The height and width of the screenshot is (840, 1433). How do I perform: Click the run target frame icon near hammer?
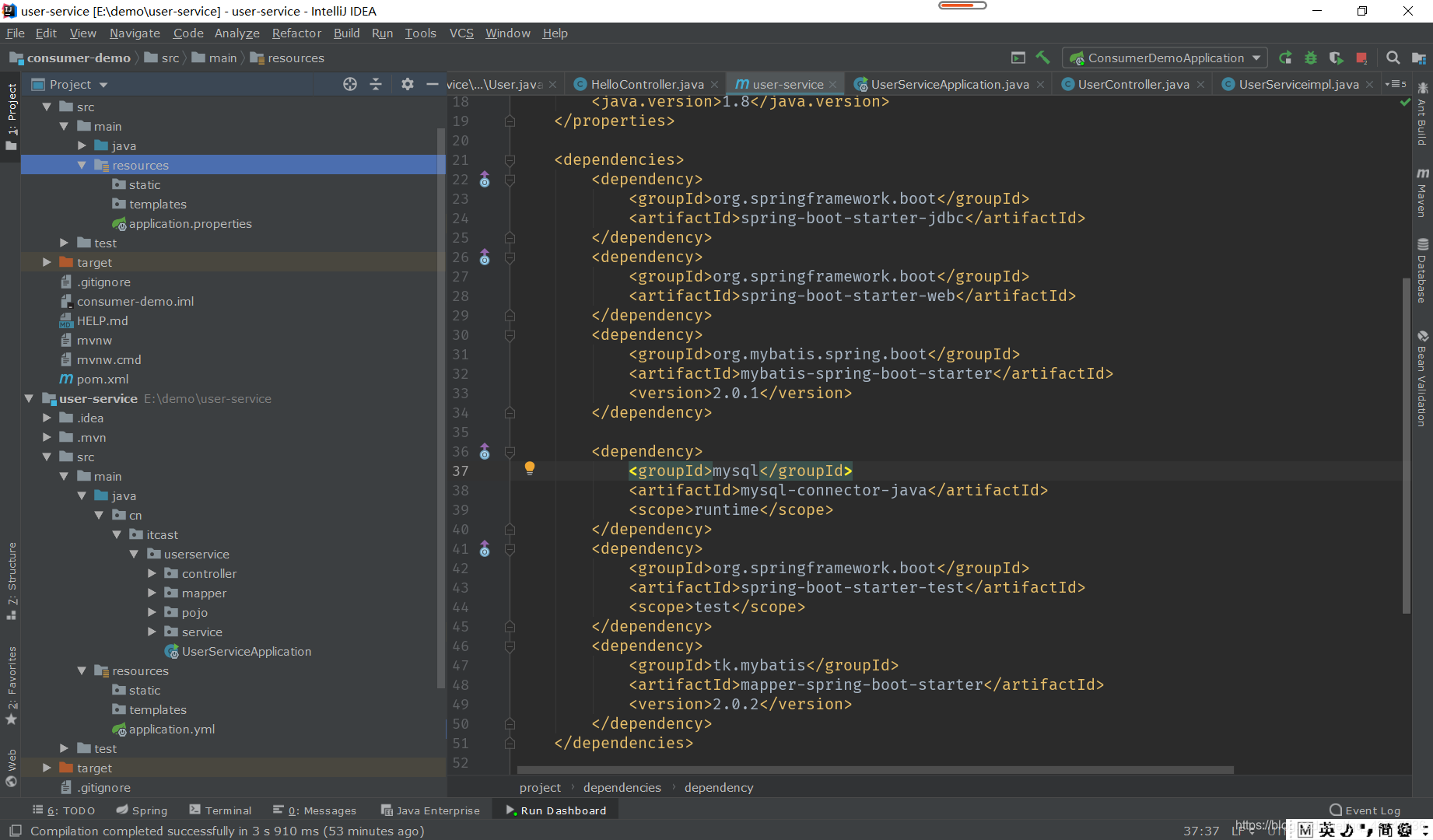1018,58
